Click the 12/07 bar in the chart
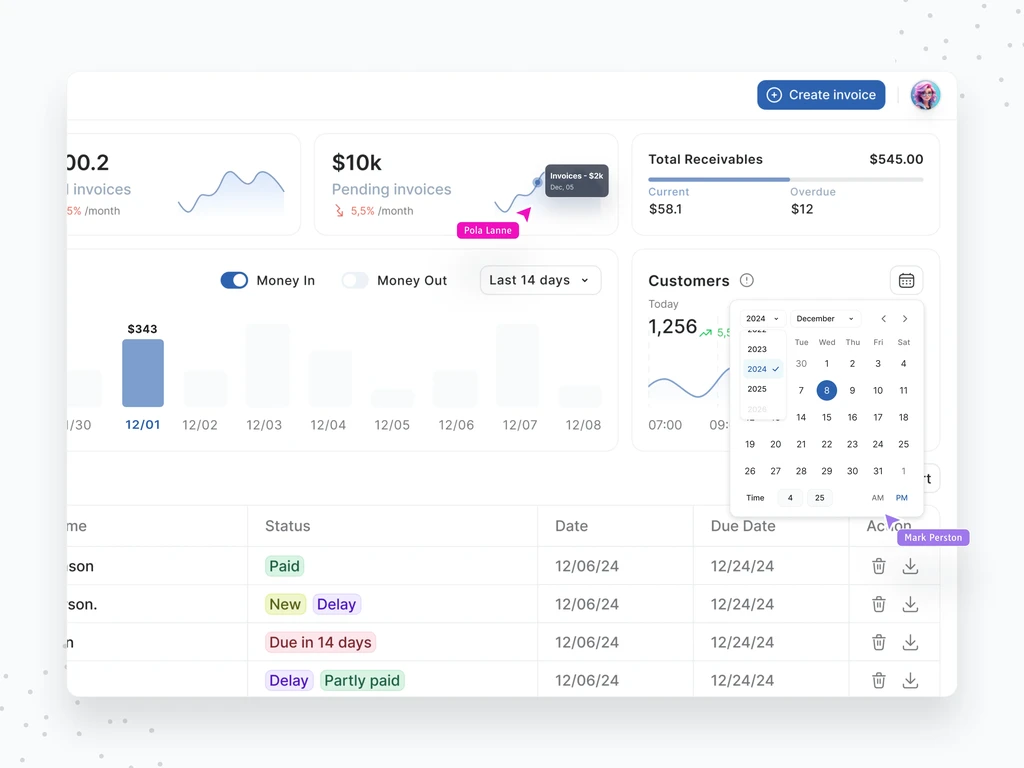 point(518,365)
